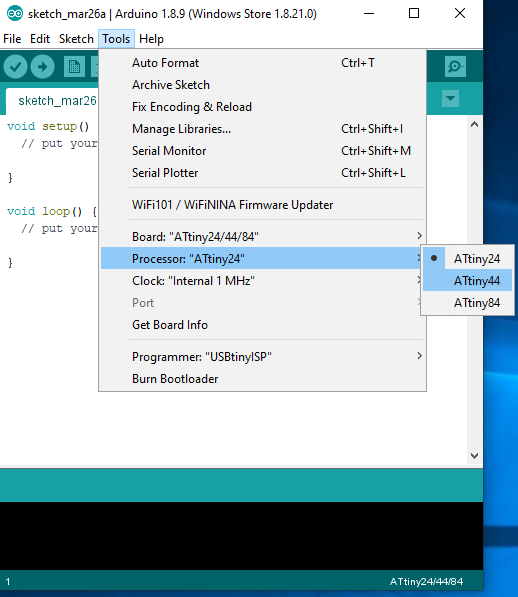Select Fix Encoding & Reload

coord(263,107)
